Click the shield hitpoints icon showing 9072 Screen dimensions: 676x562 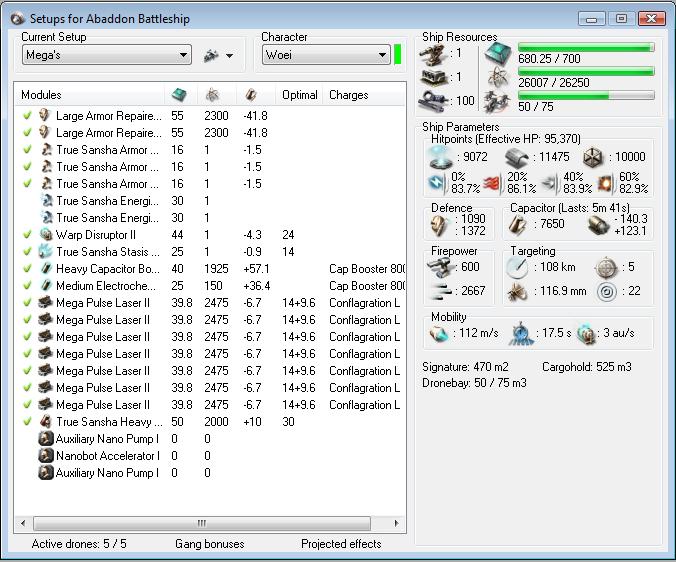440,157
